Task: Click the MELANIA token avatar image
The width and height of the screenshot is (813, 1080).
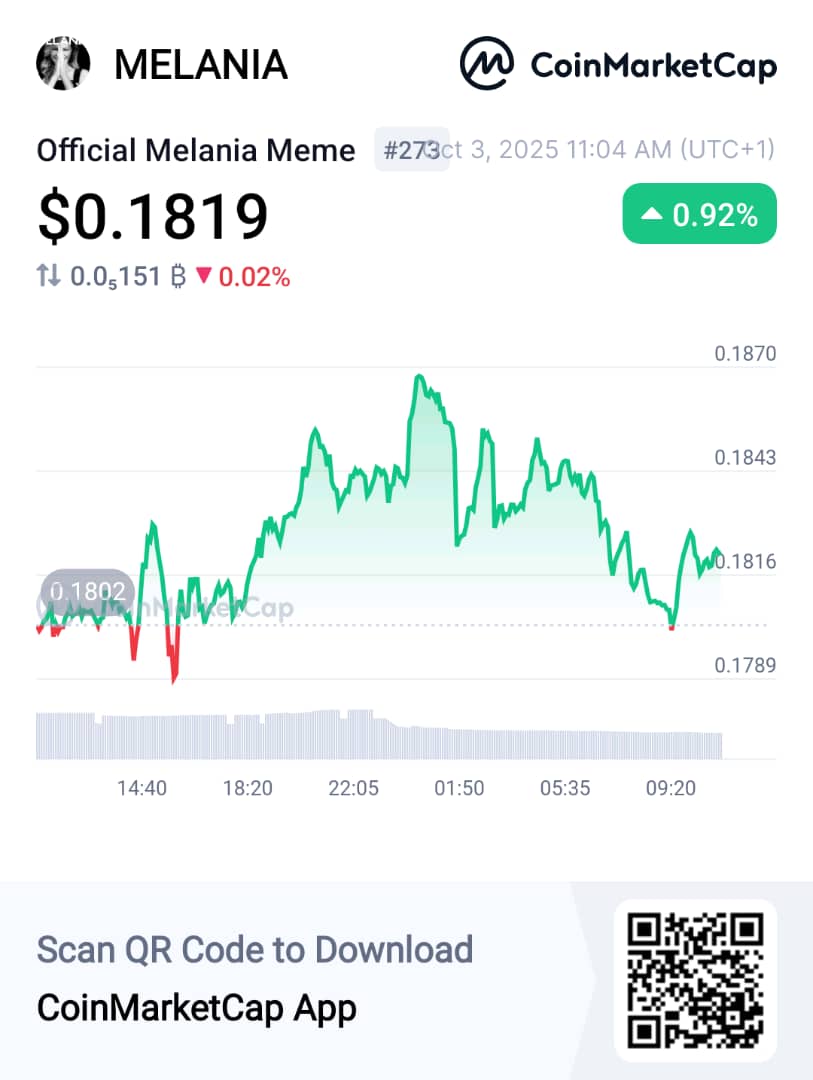Action: 63,64
